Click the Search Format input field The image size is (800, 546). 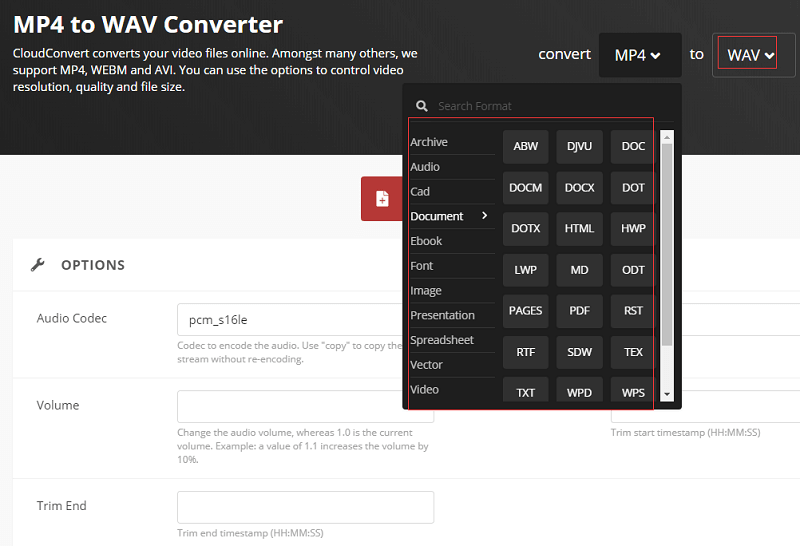[555, 106]
